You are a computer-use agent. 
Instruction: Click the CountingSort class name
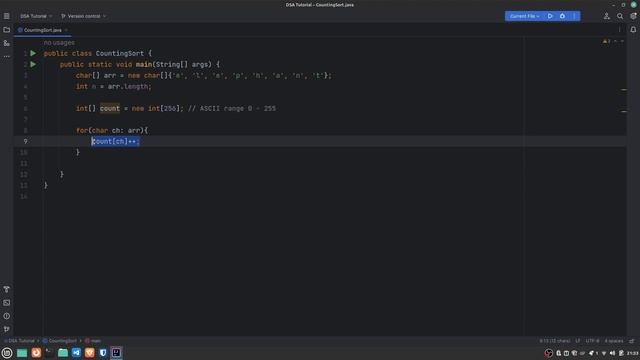[x=120, y=53]
